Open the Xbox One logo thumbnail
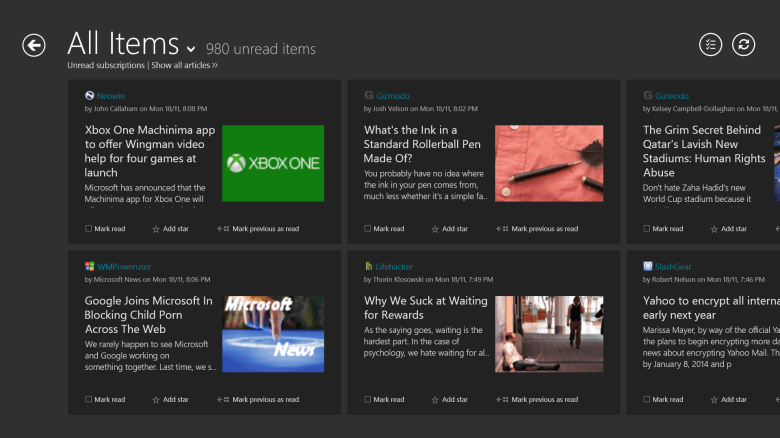 [273, 162]
